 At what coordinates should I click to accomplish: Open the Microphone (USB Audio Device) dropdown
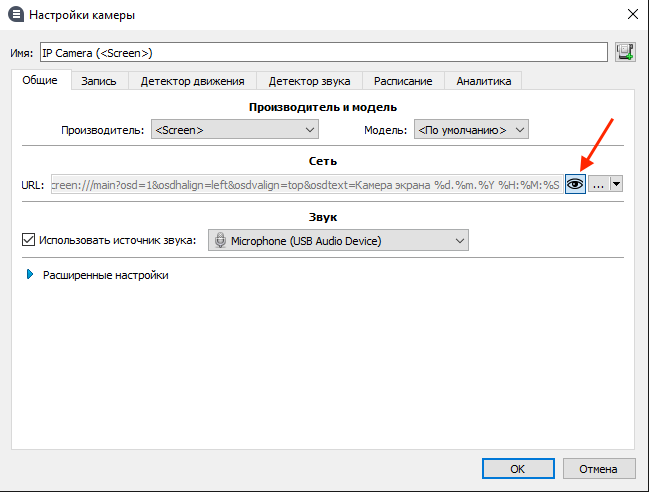pyautogui.click(x=338, y=240)
